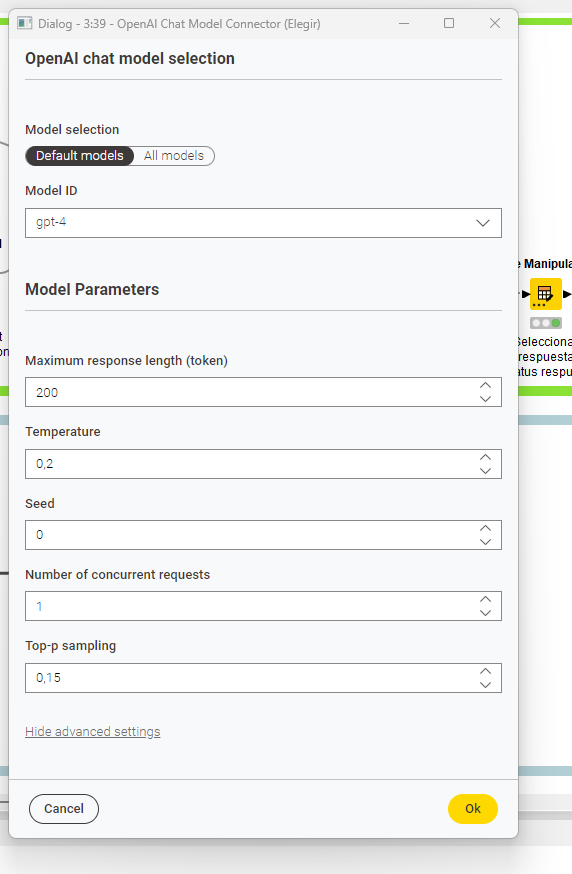Decrease the Temperature value
The image size is (572, 874).
[x=486, y=471]
